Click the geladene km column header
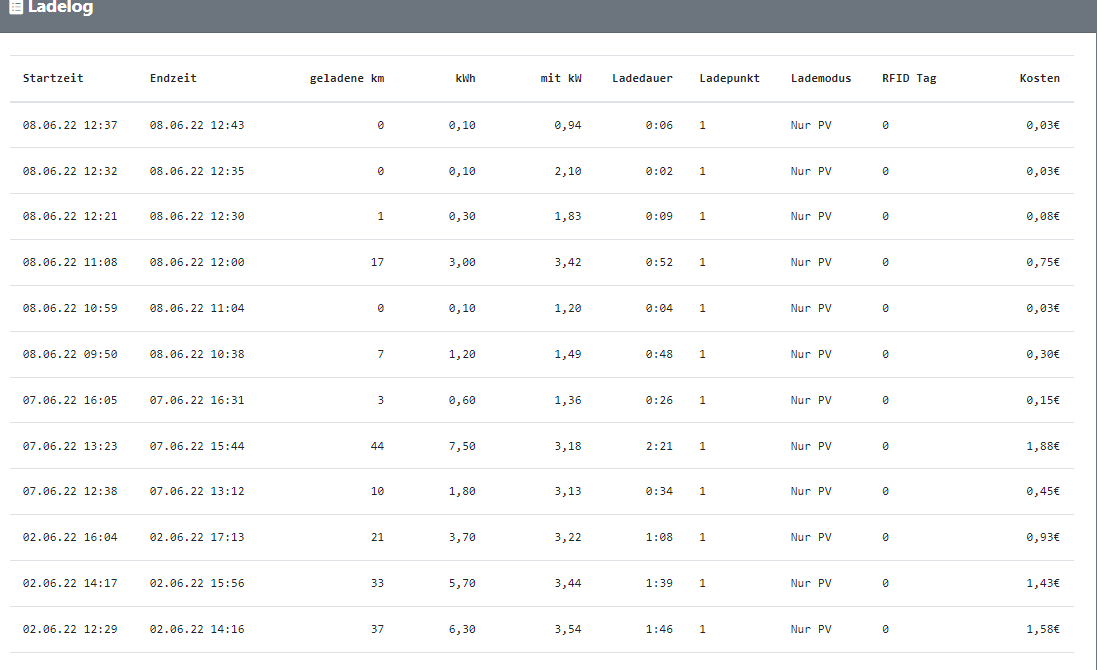1106x670 pixels. pos(346,78)
